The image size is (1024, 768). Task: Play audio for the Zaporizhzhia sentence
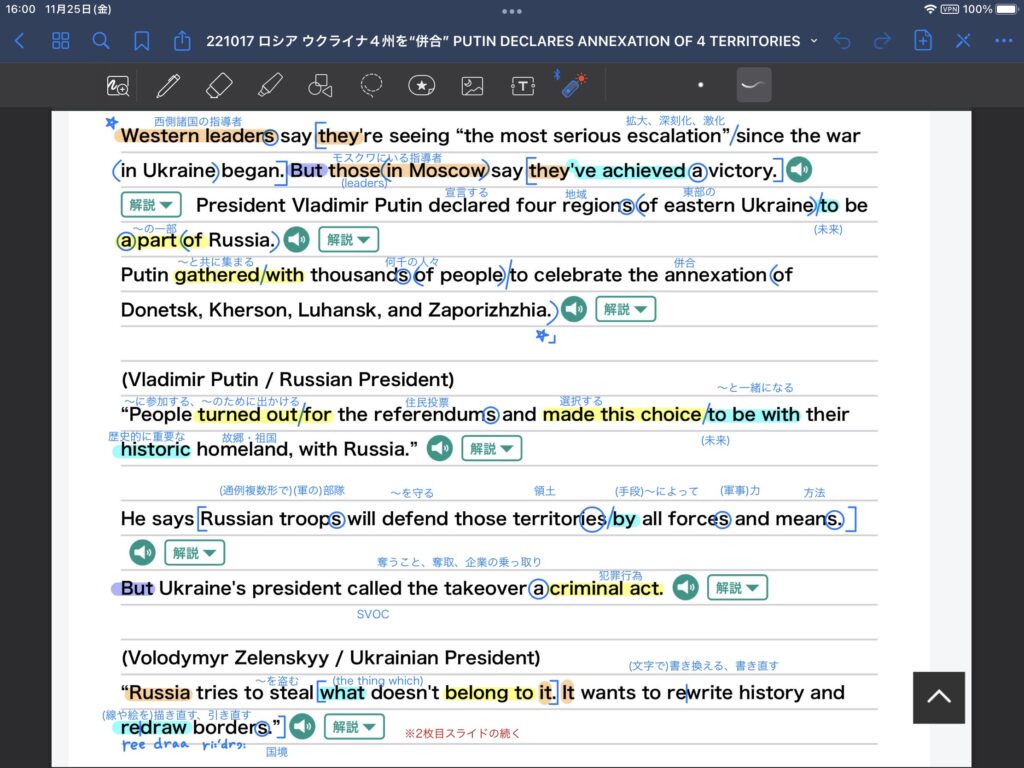[574, 309]
